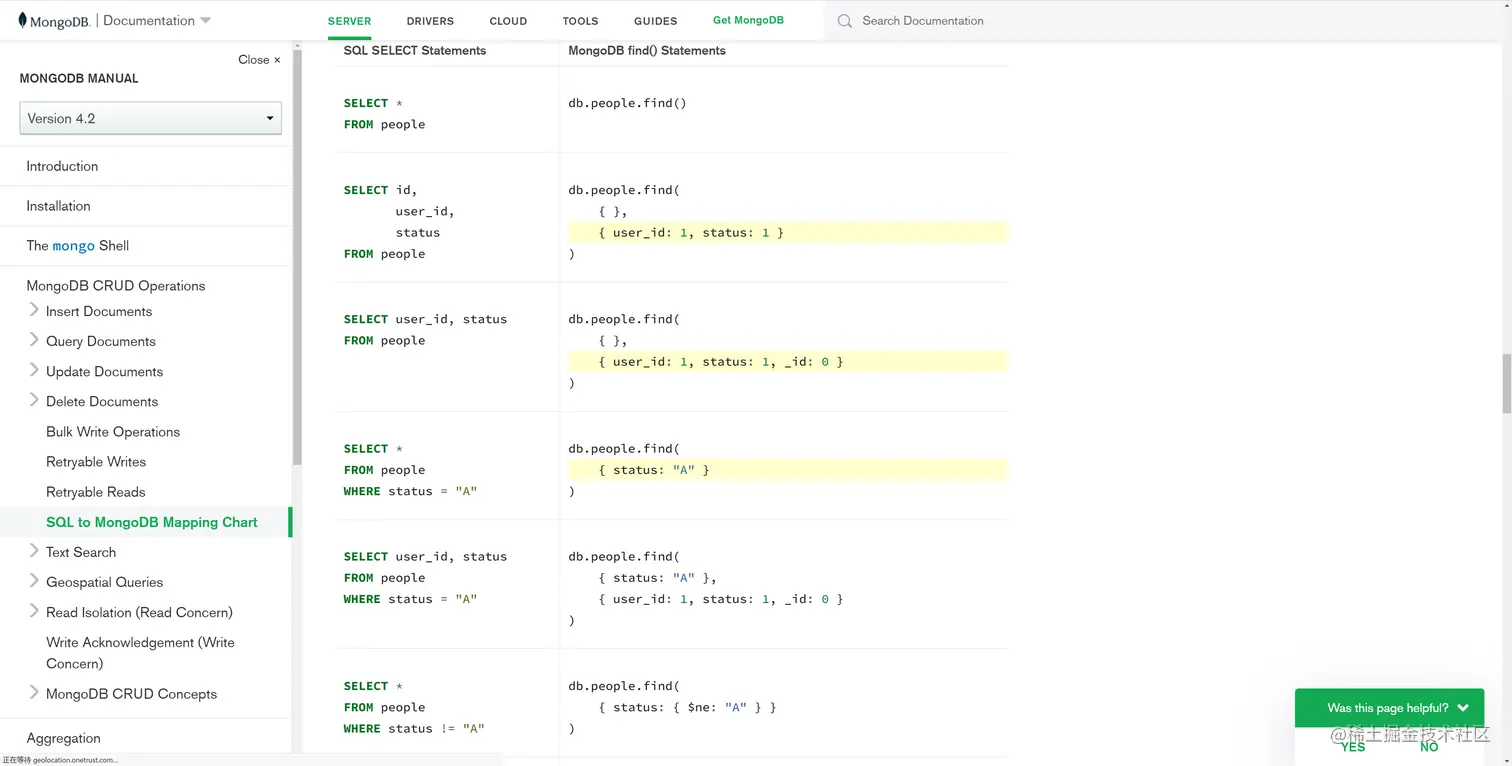
Task: Click the page vertical scrollbar thumb
Action: pos(1506,383)
